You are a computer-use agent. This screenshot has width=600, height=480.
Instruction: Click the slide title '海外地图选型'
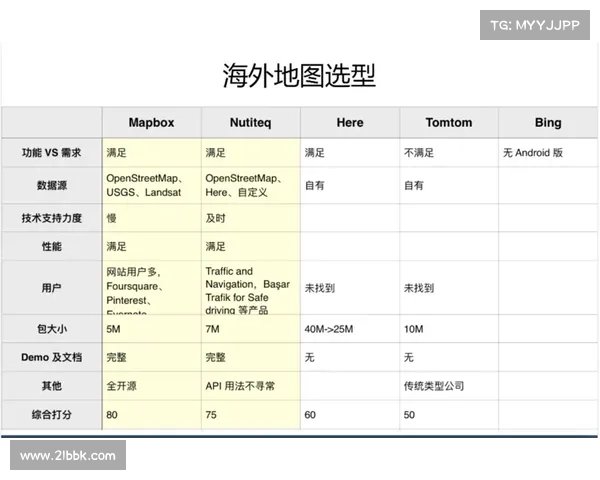pos(299,75)
